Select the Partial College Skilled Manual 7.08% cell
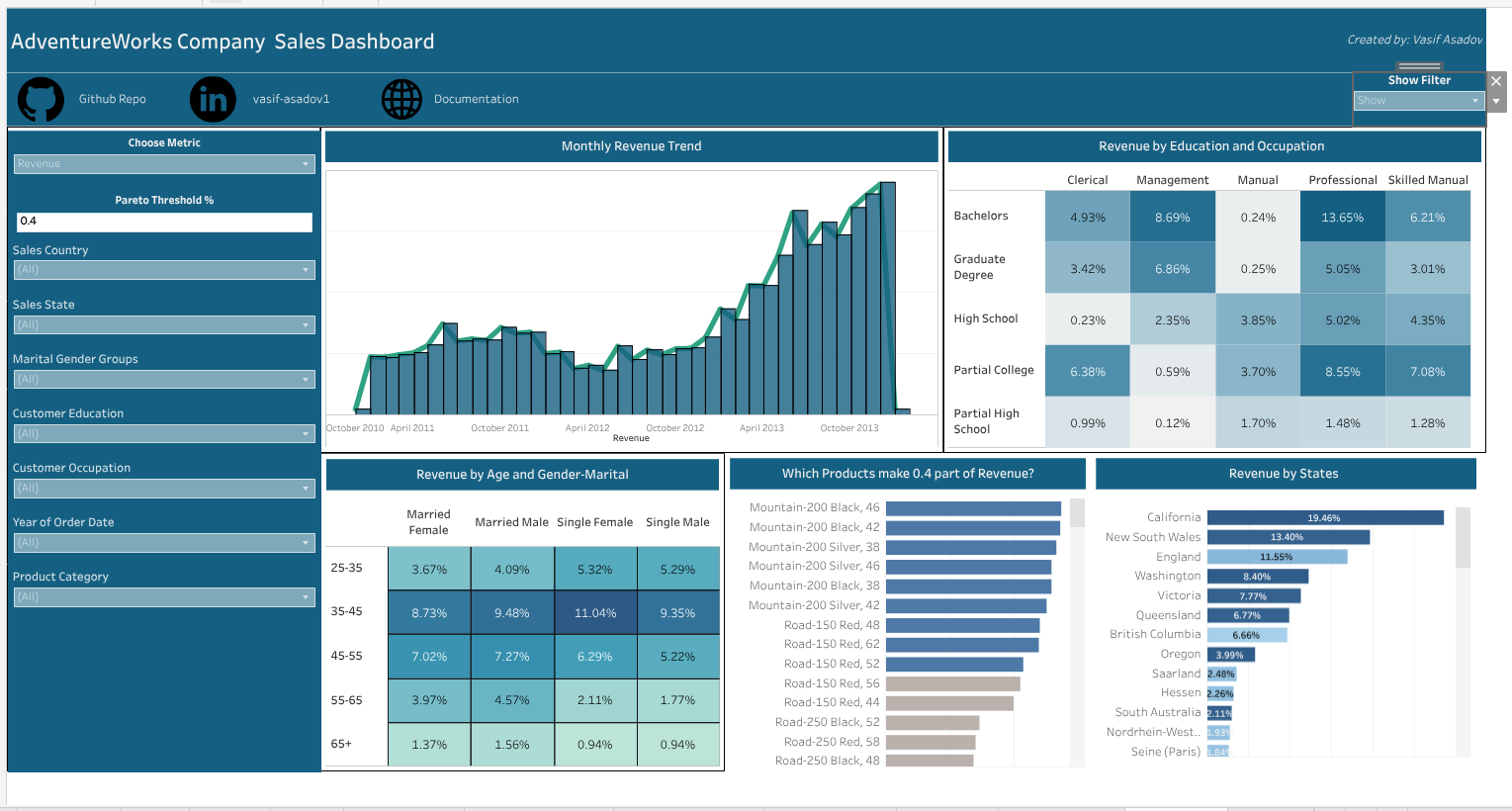The image size is (1512, 811). (1428, 371)
